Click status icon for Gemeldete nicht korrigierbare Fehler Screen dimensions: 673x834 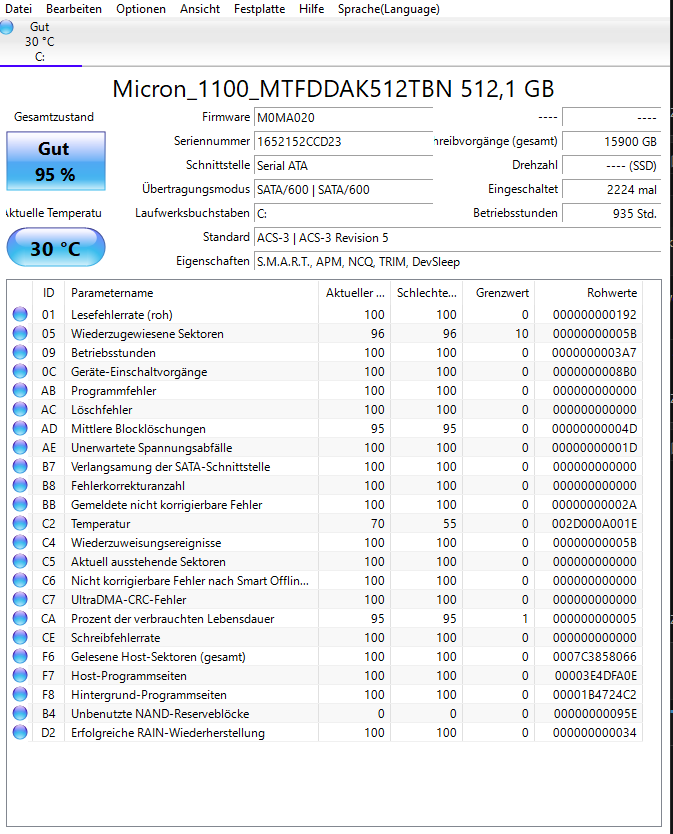pyautogui.click(x=20, y=504)
